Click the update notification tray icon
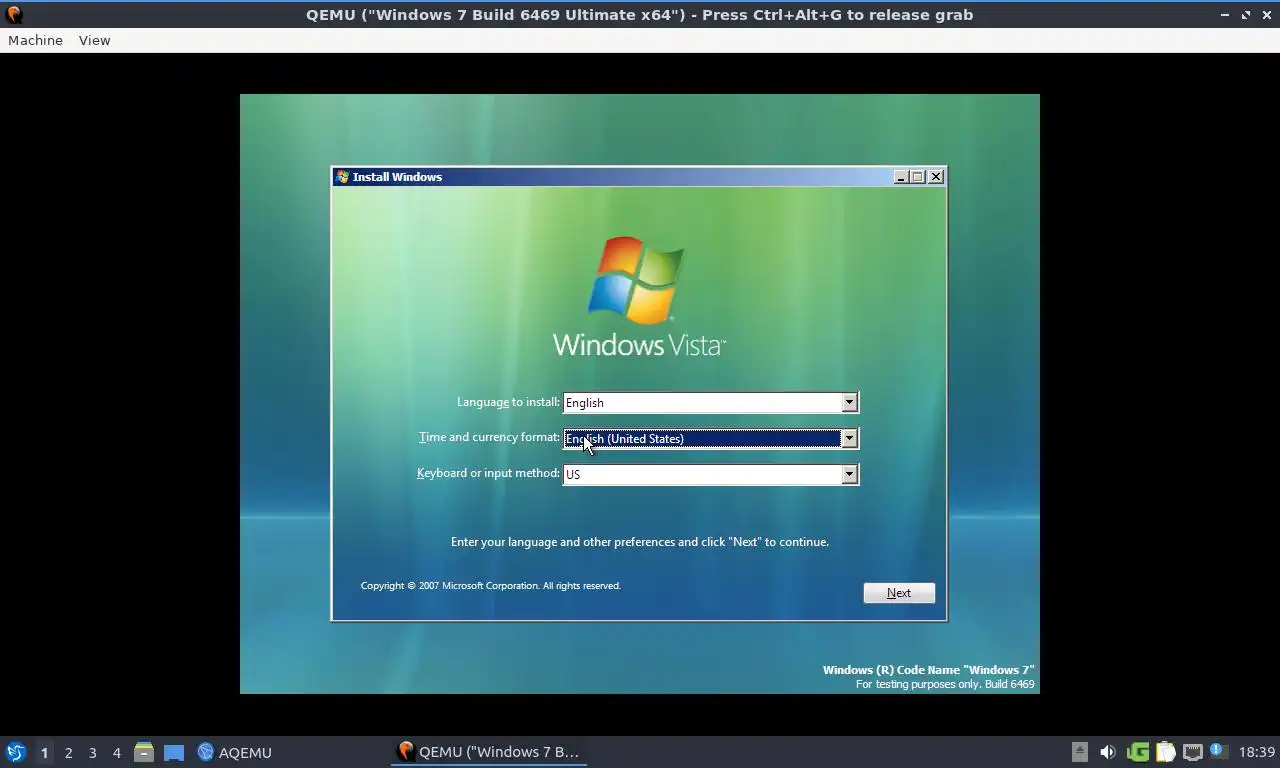This screenshot has width=1280, height=768. tap(1218, 751)
